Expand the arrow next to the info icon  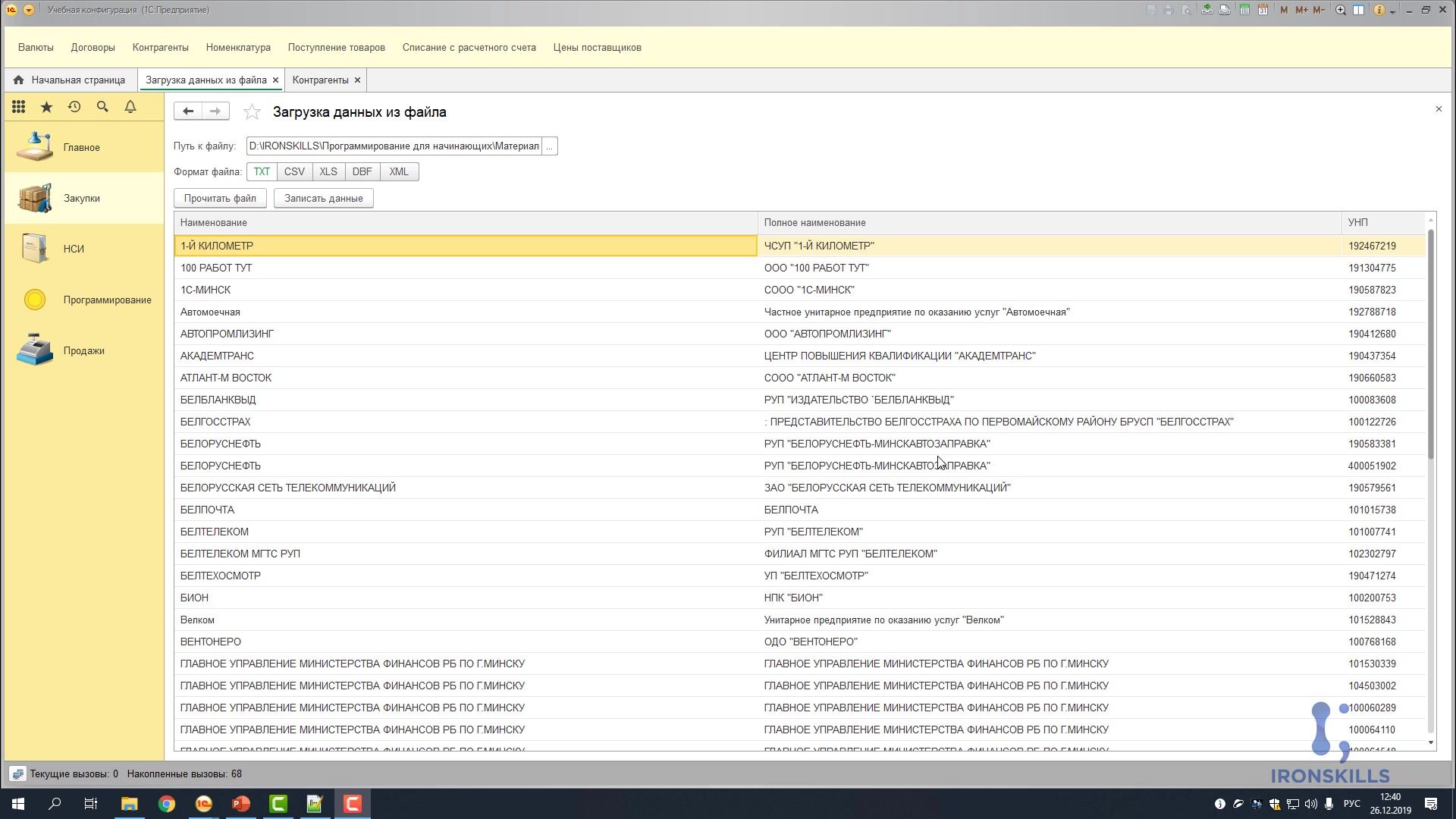(x=1393, y=11)
